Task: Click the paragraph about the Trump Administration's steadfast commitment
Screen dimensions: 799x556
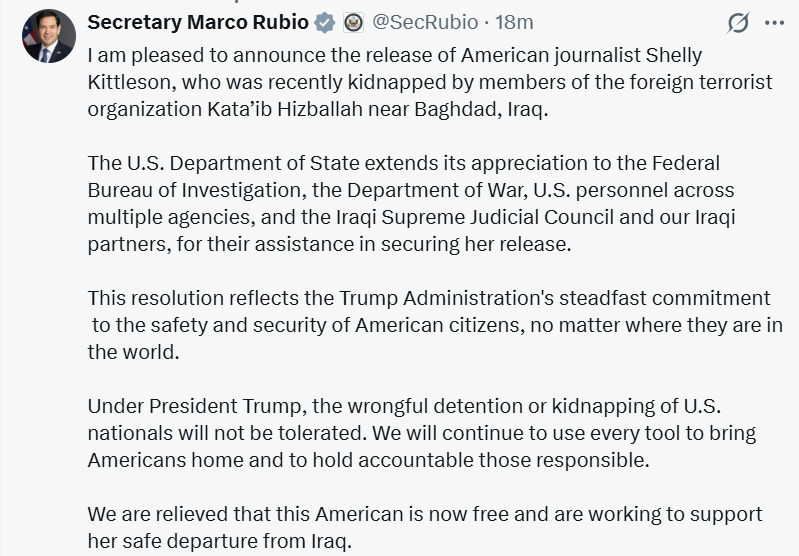Action: 430,324
